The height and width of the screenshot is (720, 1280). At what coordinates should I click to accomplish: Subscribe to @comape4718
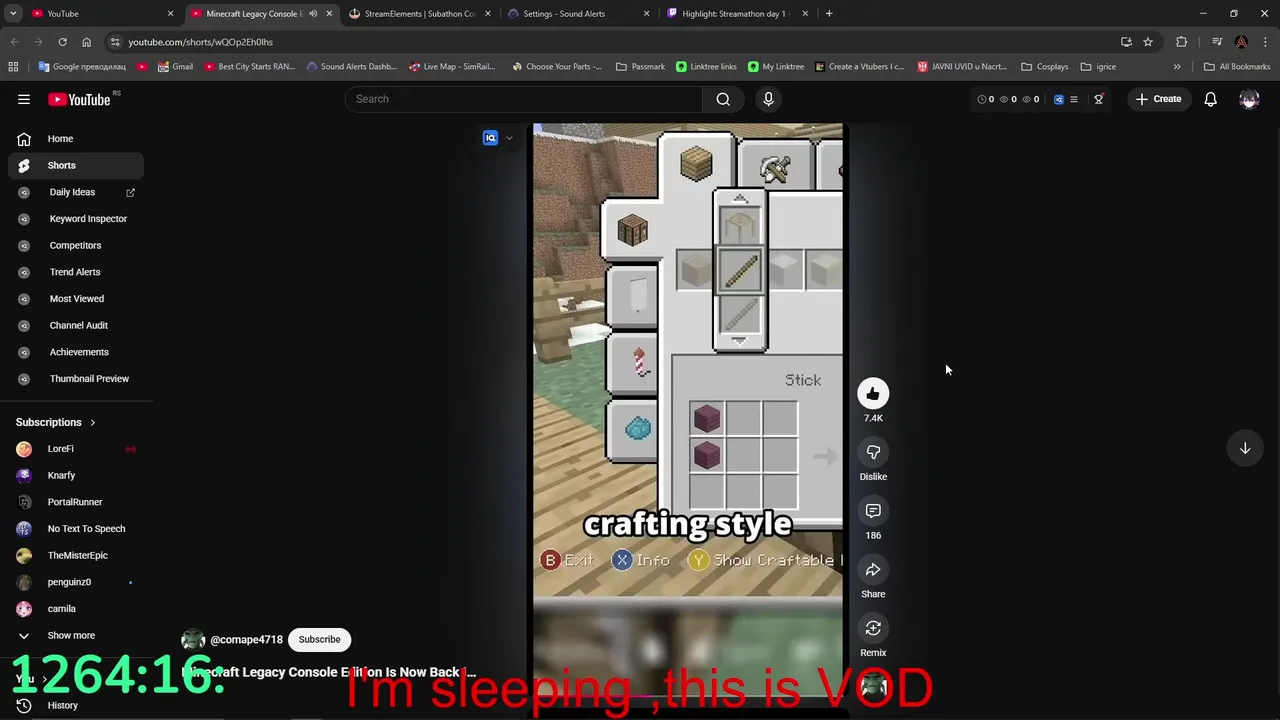319,639
